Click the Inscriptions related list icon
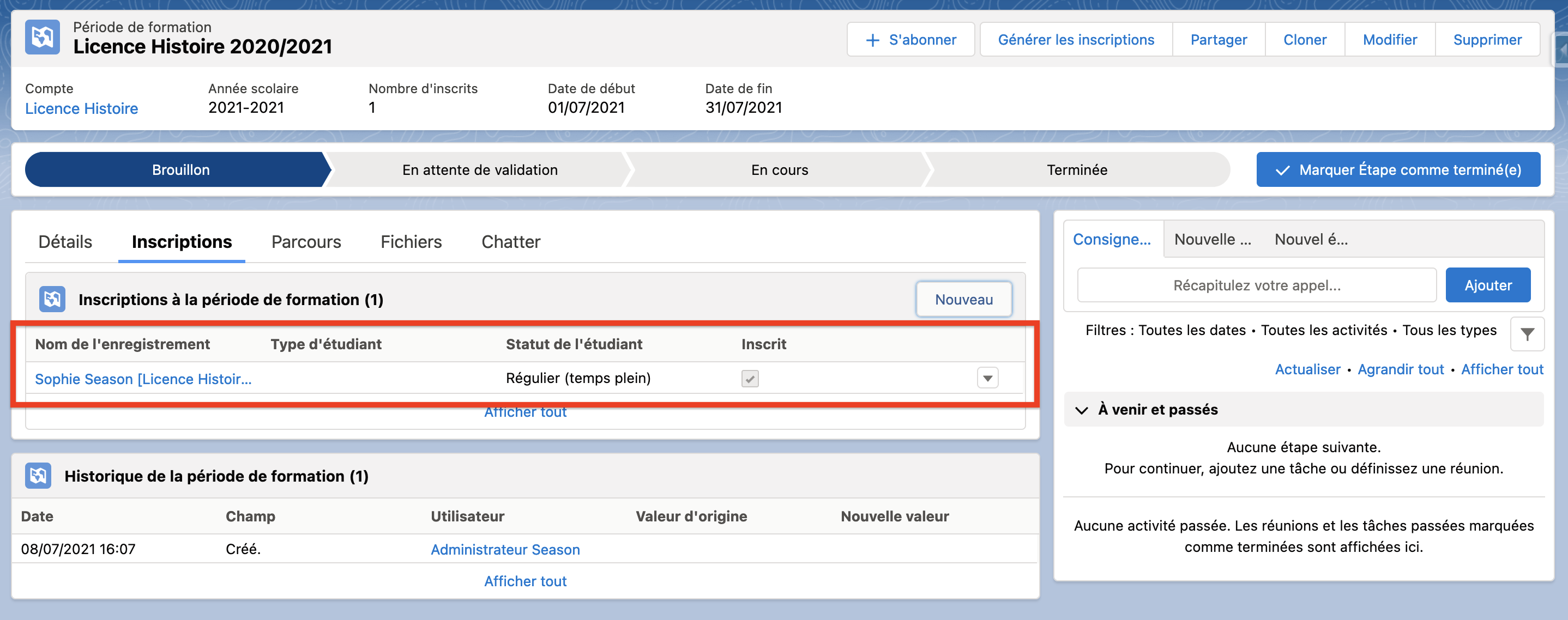This screenshot has width=1568, height=620. pyautogui.click(x=52, y=299)
